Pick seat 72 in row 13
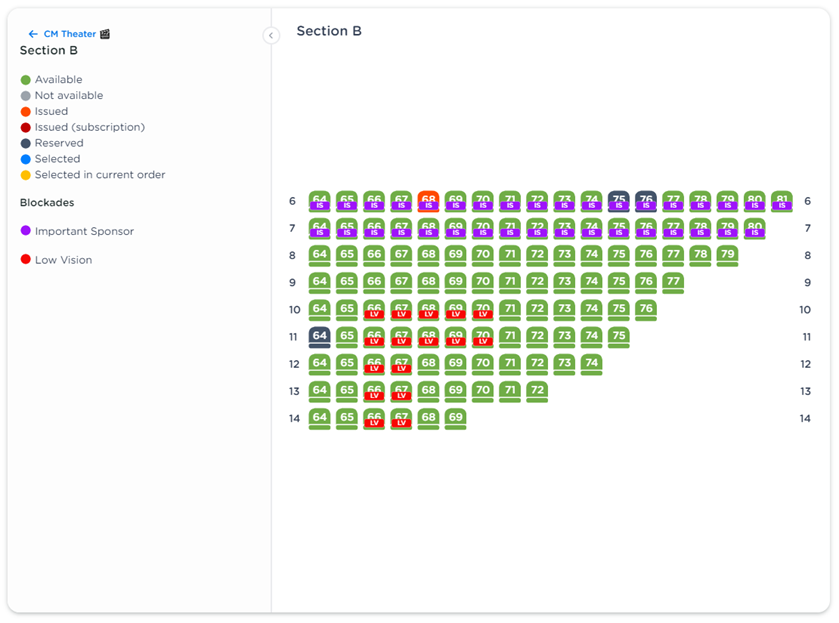This screenshot has width=839, height=623. coord(537,391)
